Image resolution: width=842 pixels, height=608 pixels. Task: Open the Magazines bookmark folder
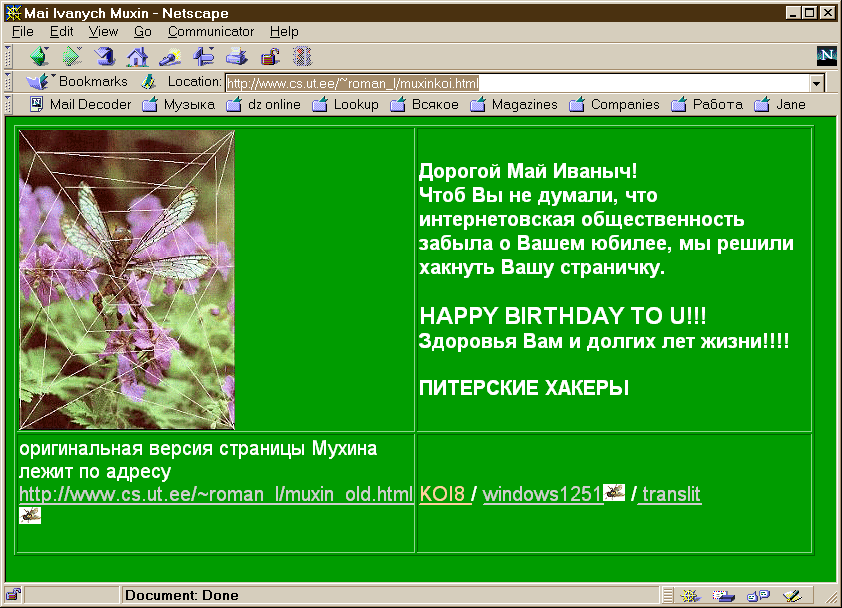[x=514, y=104]
